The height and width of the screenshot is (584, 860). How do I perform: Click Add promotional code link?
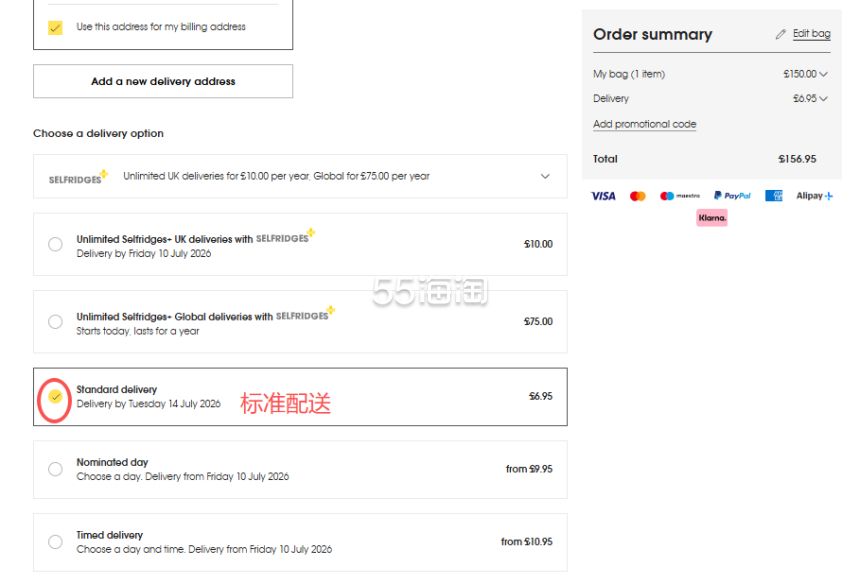tap(644, 124)
